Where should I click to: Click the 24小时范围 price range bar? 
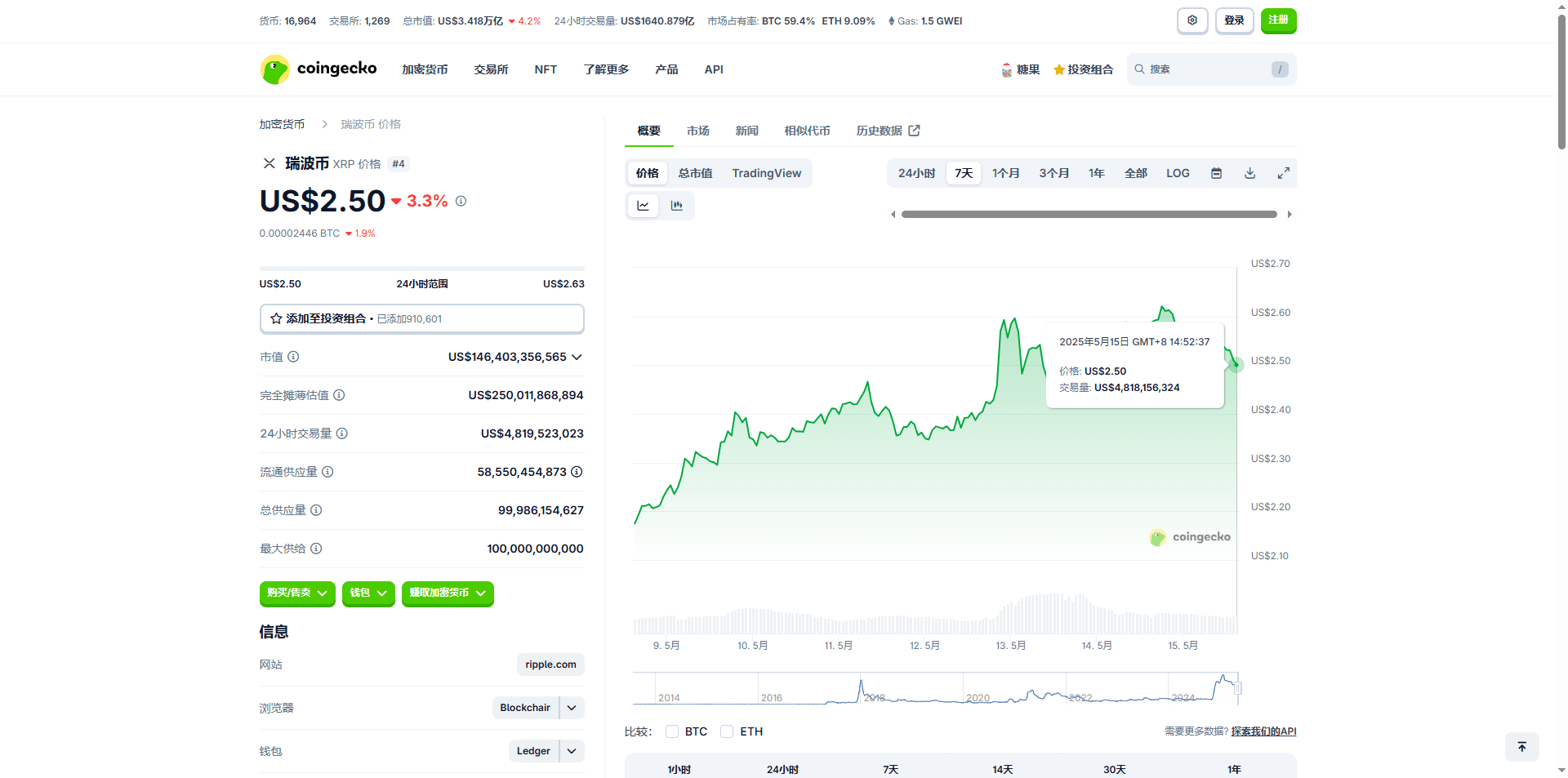click(x=422, y=268)
